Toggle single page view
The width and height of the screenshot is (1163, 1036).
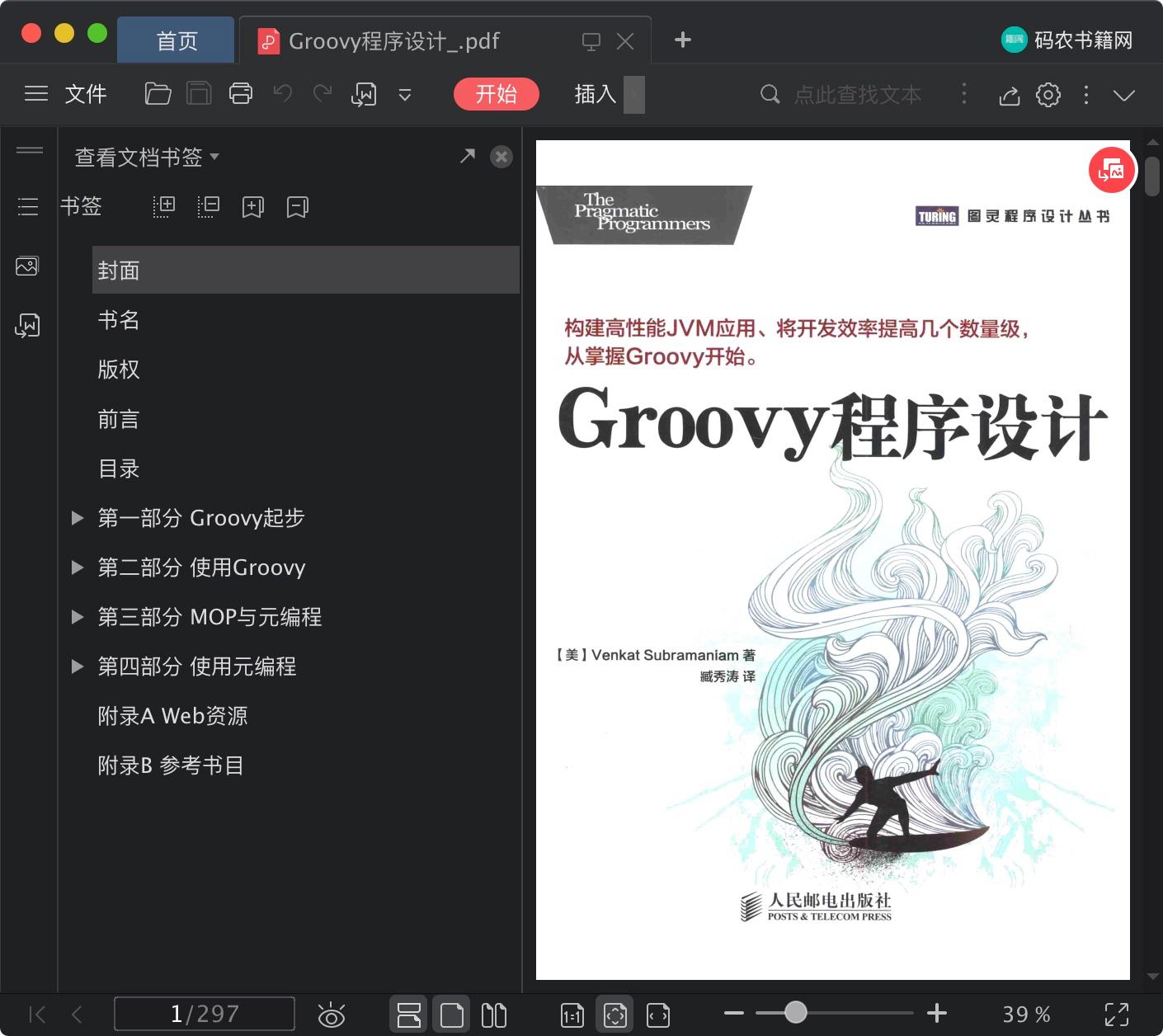[x=452, y=1015]
